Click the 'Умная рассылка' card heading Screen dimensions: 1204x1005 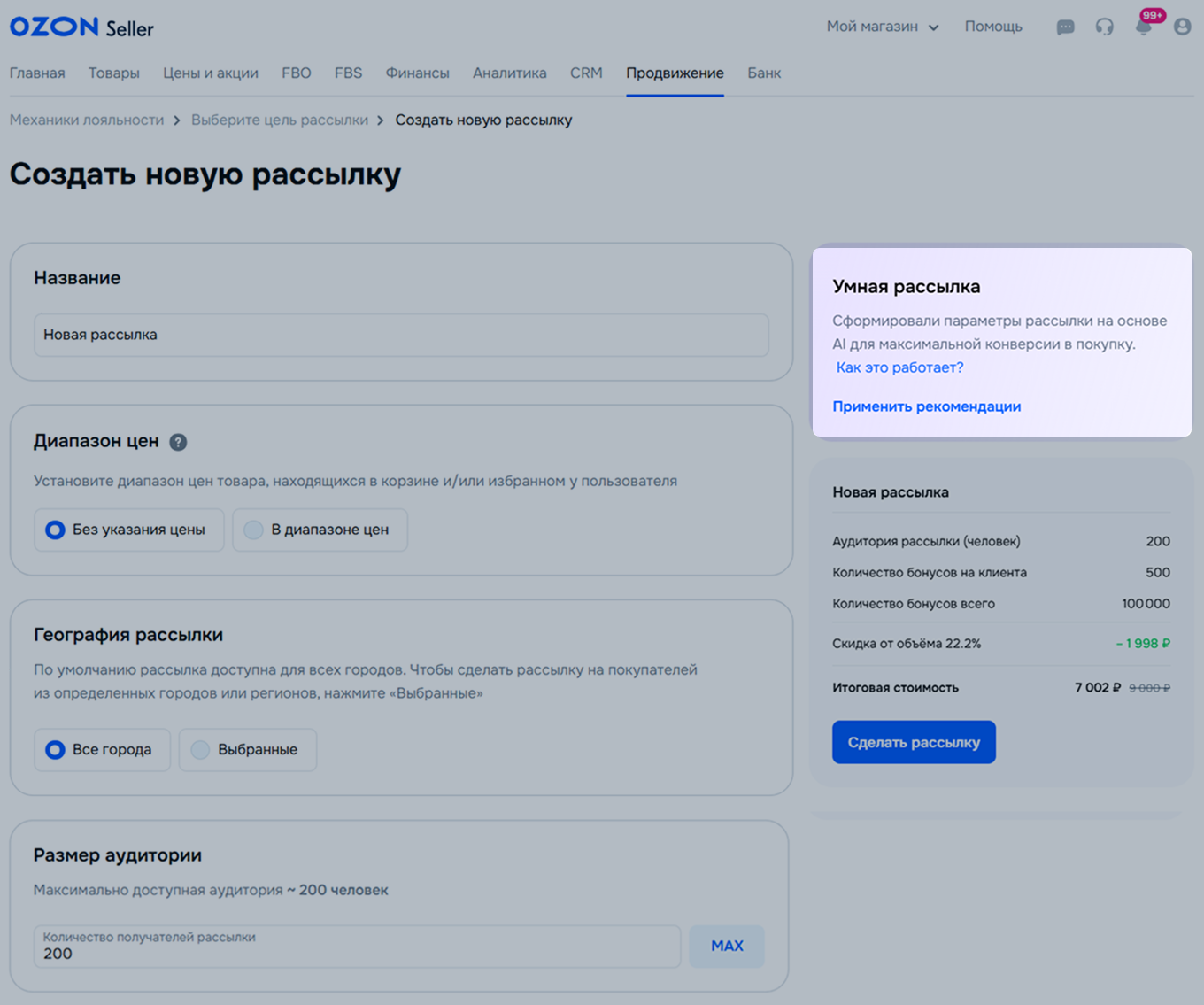[907, 287]
